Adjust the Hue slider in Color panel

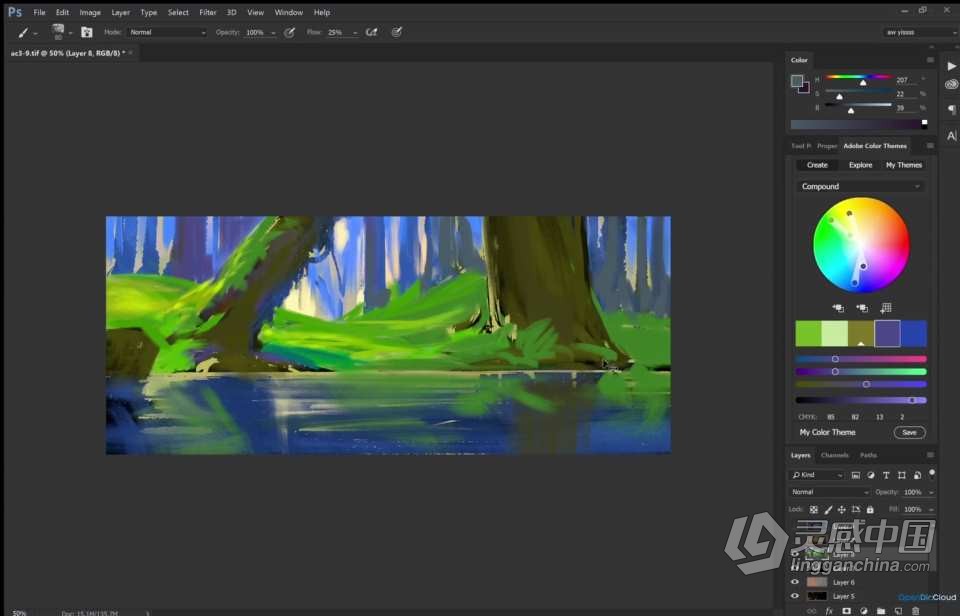click(858, 78)
